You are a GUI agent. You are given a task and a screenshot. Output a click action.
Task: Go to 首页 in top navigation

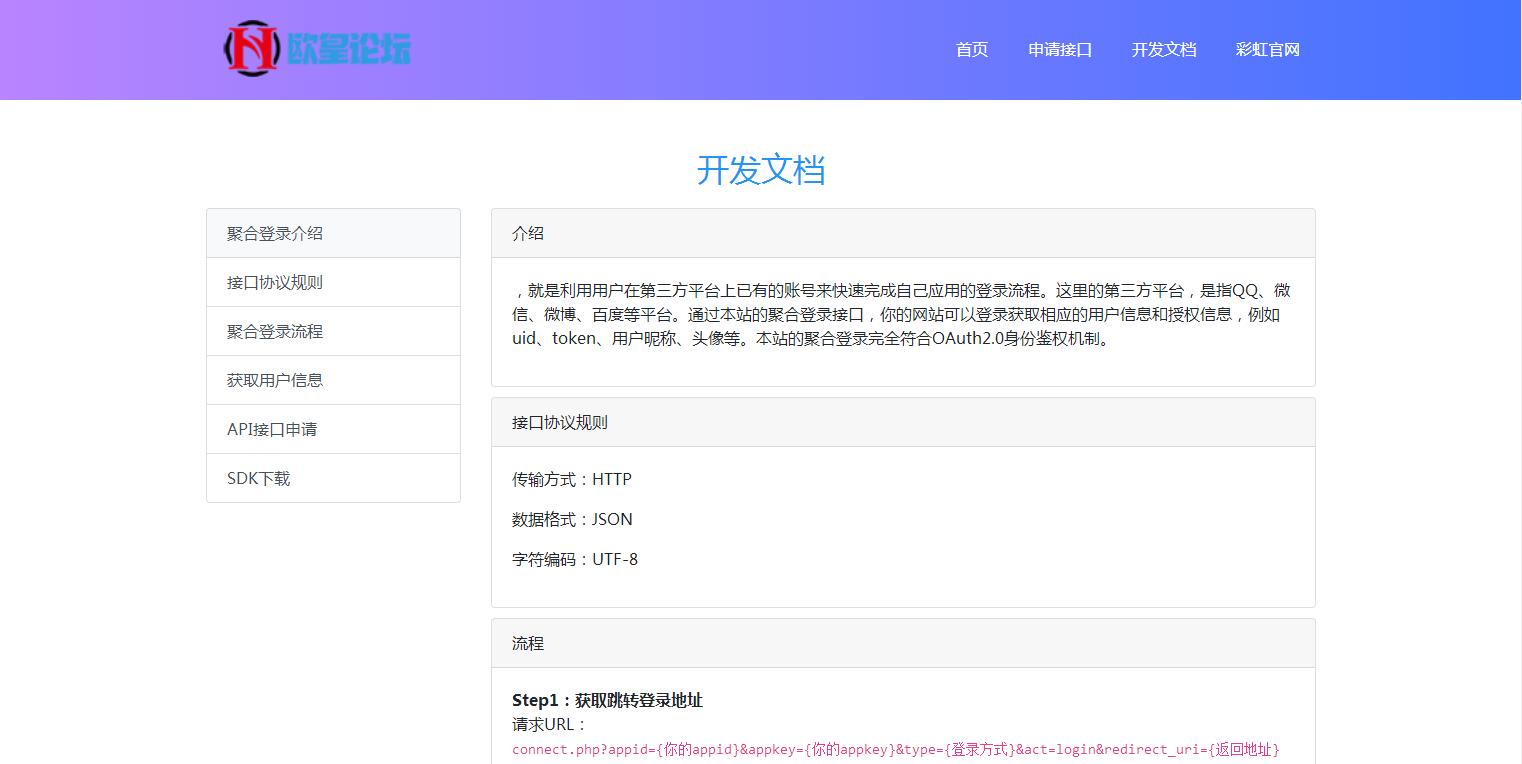(971, 50)
